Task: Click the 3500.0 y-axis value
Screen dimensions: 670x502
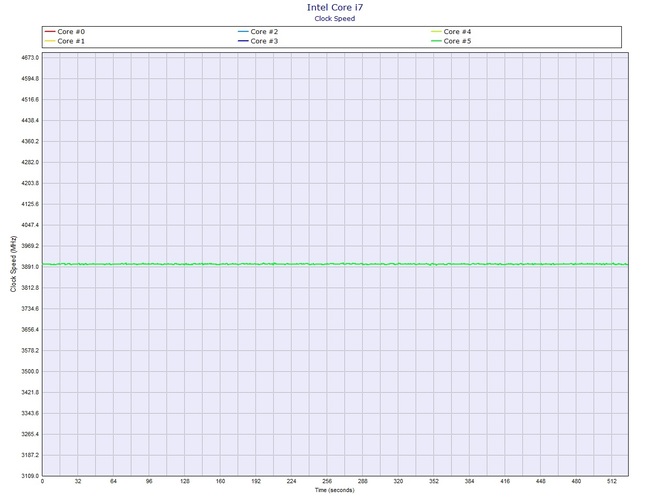Action: pyautogui.click(x=30, y=372)
